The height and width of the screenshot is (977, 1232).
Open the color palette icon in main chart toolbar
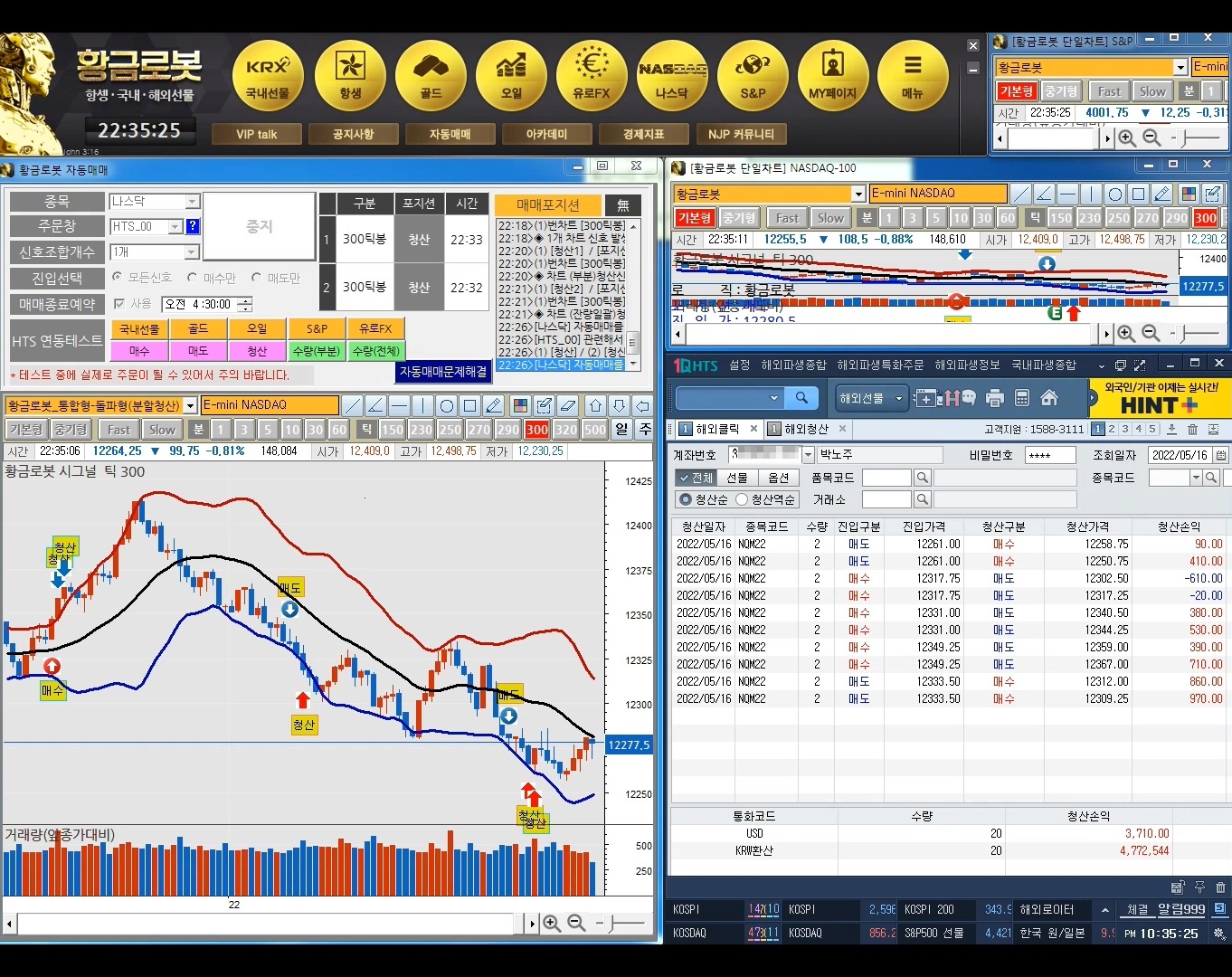point(520,405)
